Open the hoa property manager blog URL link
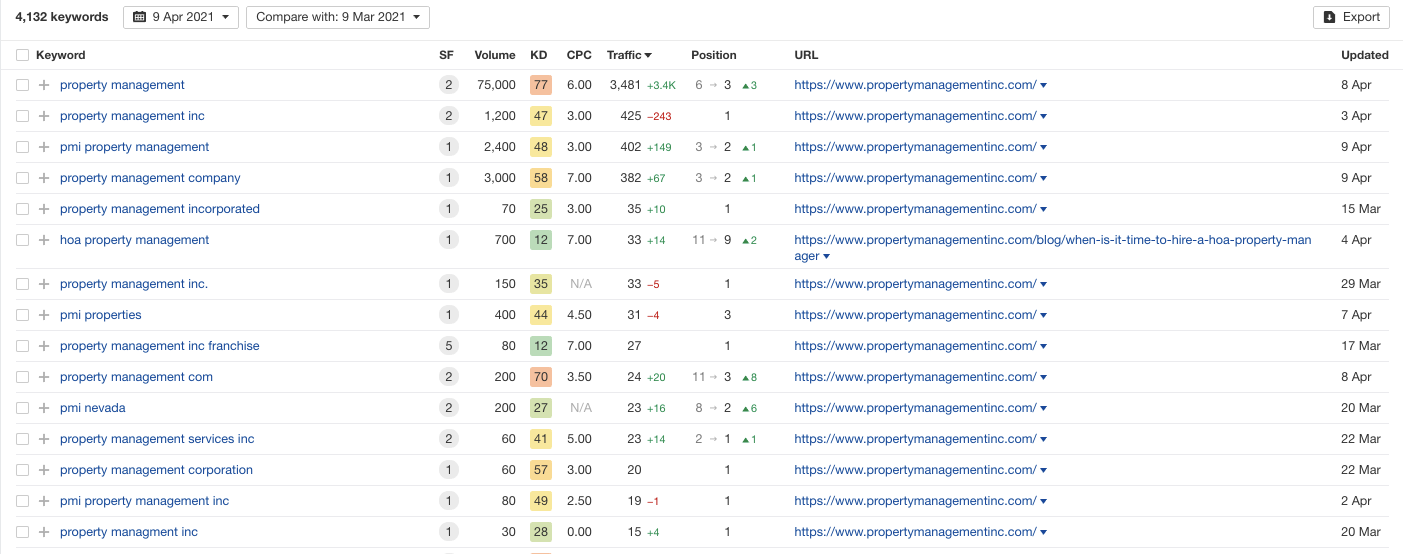This screenshot has height=554, width=1403. pyautogui.click(x=1053, y=248)
